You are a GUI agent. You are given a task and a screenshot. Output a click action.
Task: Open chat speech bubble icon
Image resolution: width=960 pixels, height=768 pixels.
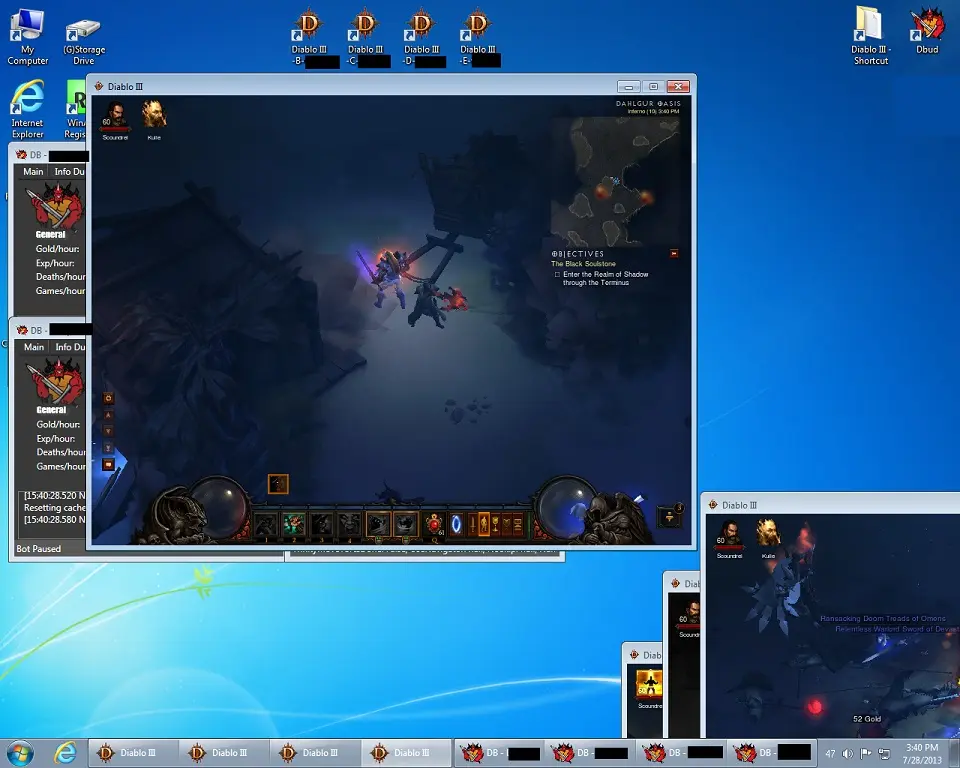pyautogui.click(x=108, y=464)
